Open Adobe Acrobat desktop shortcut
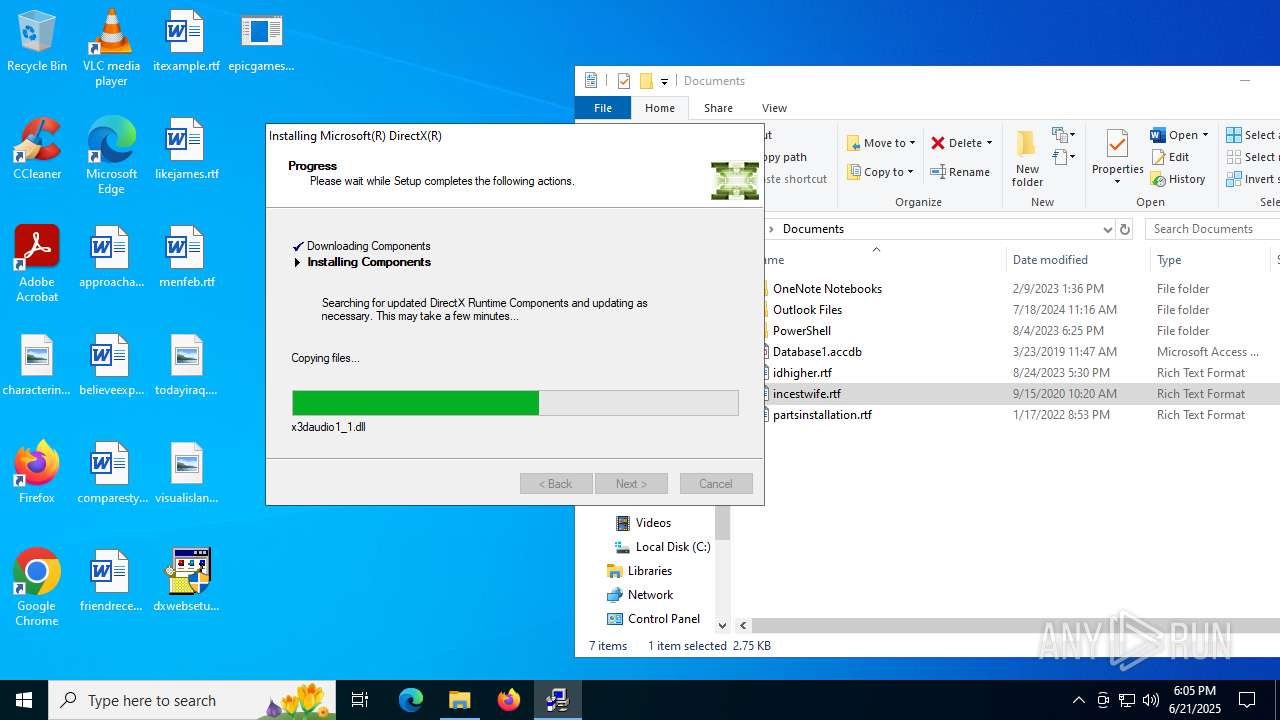The width and height of the screenshot is (1280, 720). [x=37, y=264]
